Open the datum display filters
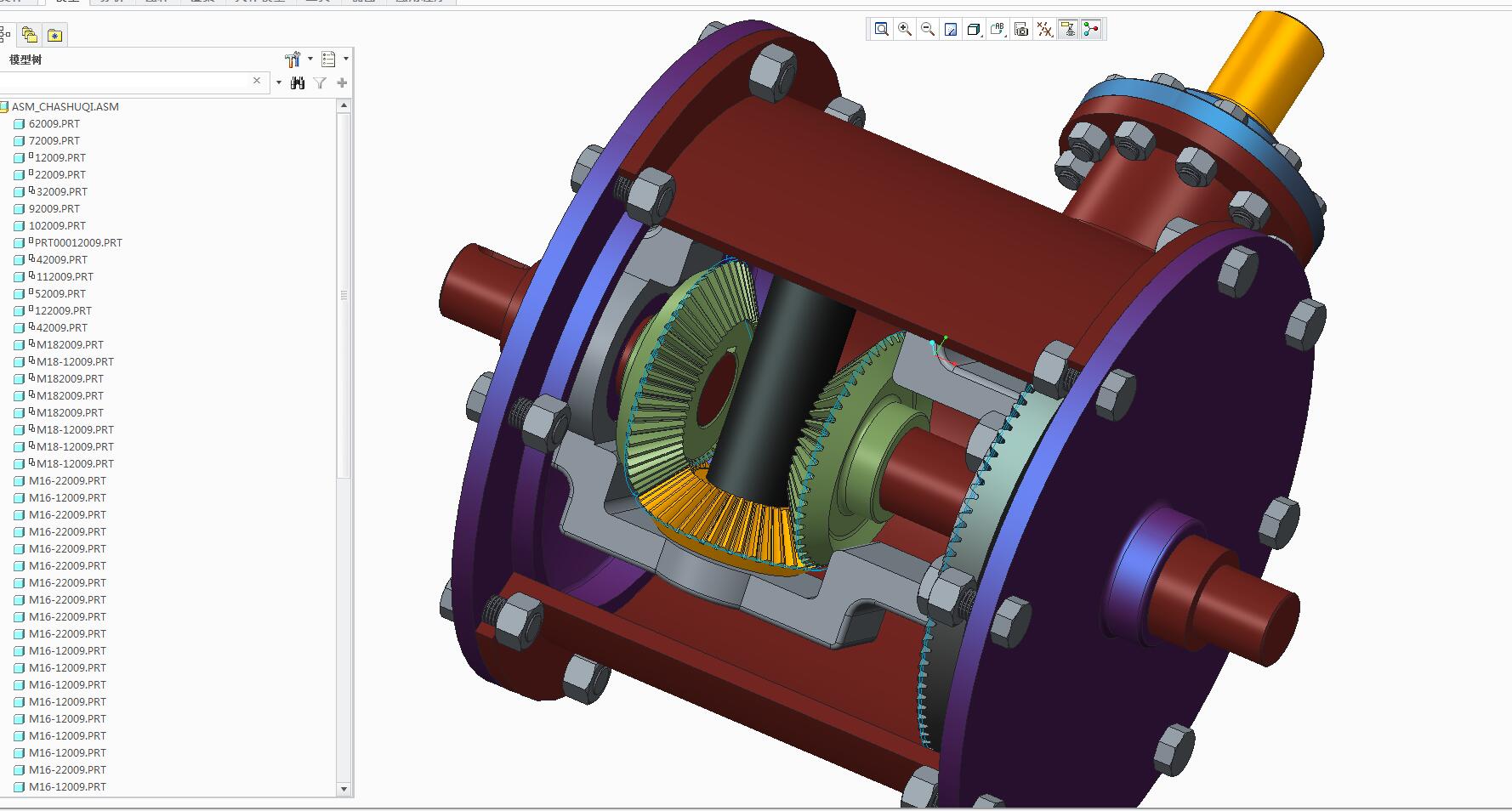This screenshot has height=811, width=1512. click(x=1044, y=30)
